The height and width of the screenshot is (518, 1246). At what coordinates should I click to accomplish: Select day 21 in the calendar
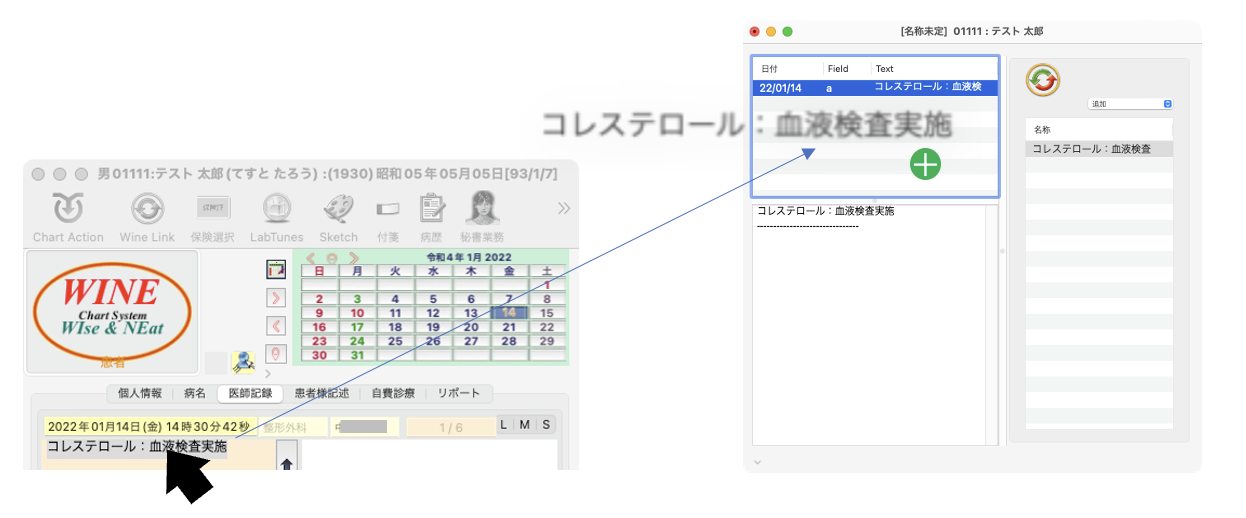[509, 327]
